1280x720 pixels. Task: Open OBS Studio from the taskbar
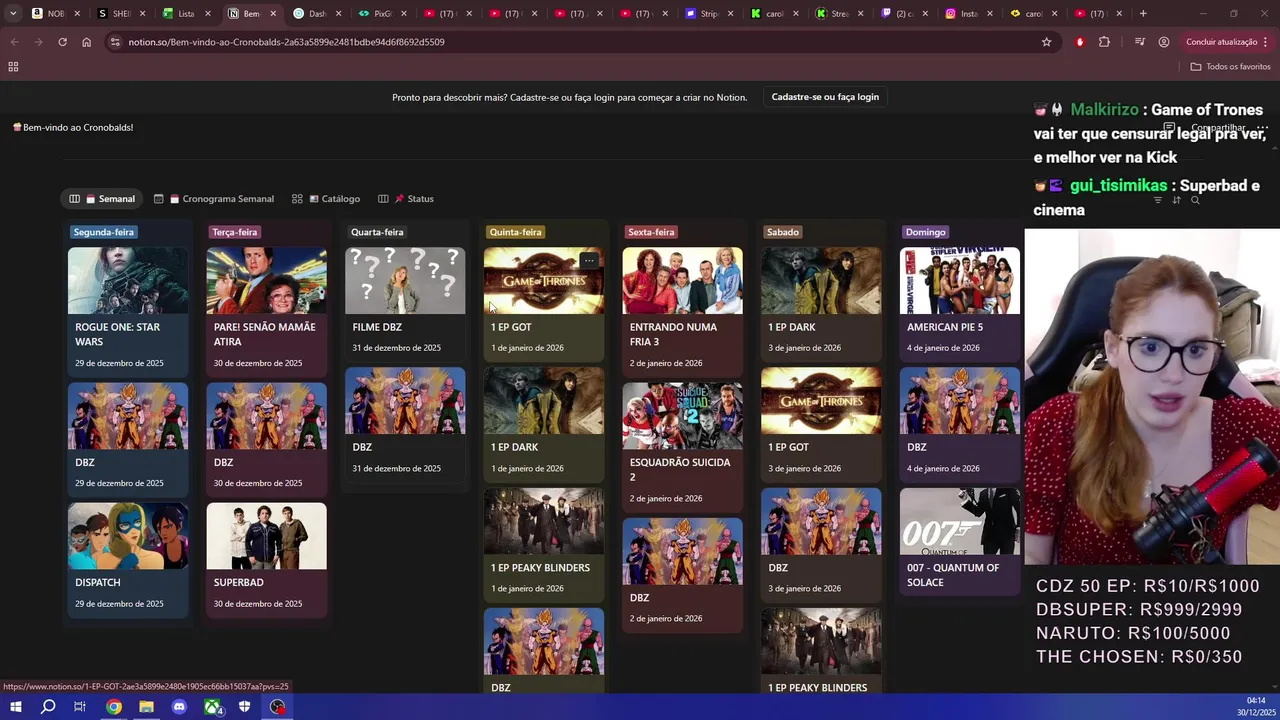tap(277, 707)
